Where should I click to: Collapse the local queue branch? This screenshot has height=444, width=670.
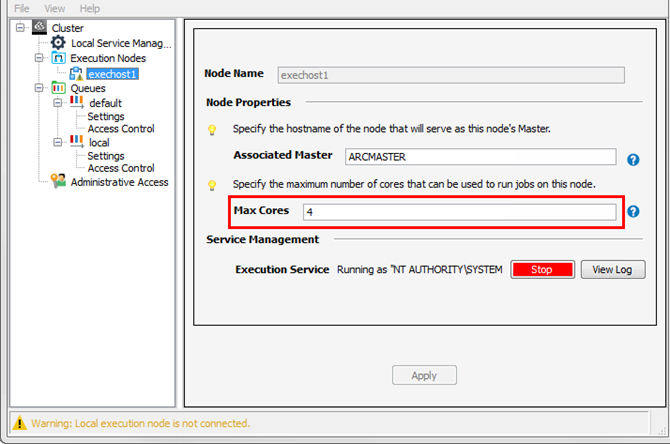[58, 142]
